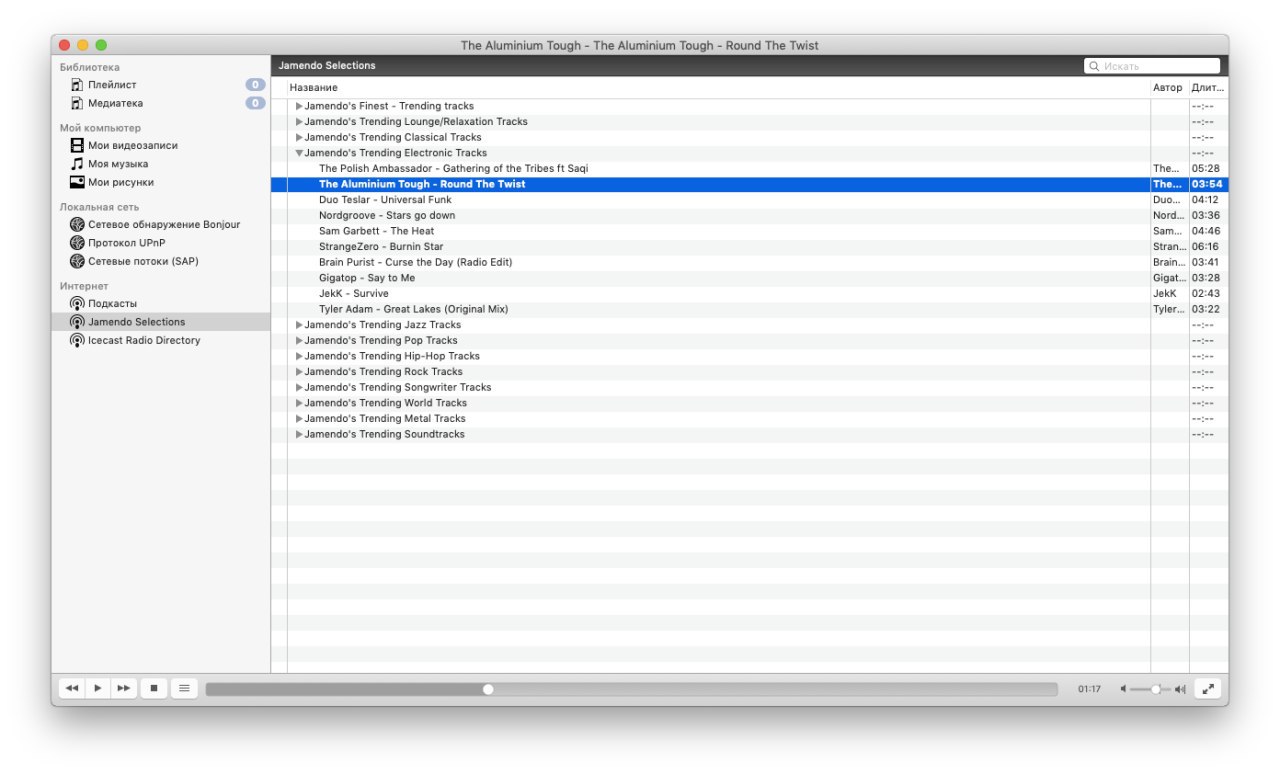Click the Play button

click(x=98, y=689)
